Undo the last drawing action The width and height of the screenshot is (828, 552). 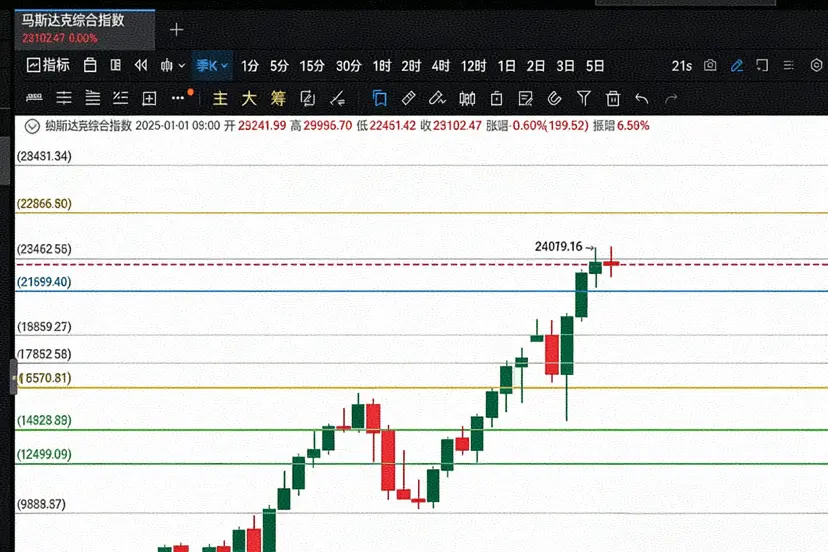click(642, 99)
